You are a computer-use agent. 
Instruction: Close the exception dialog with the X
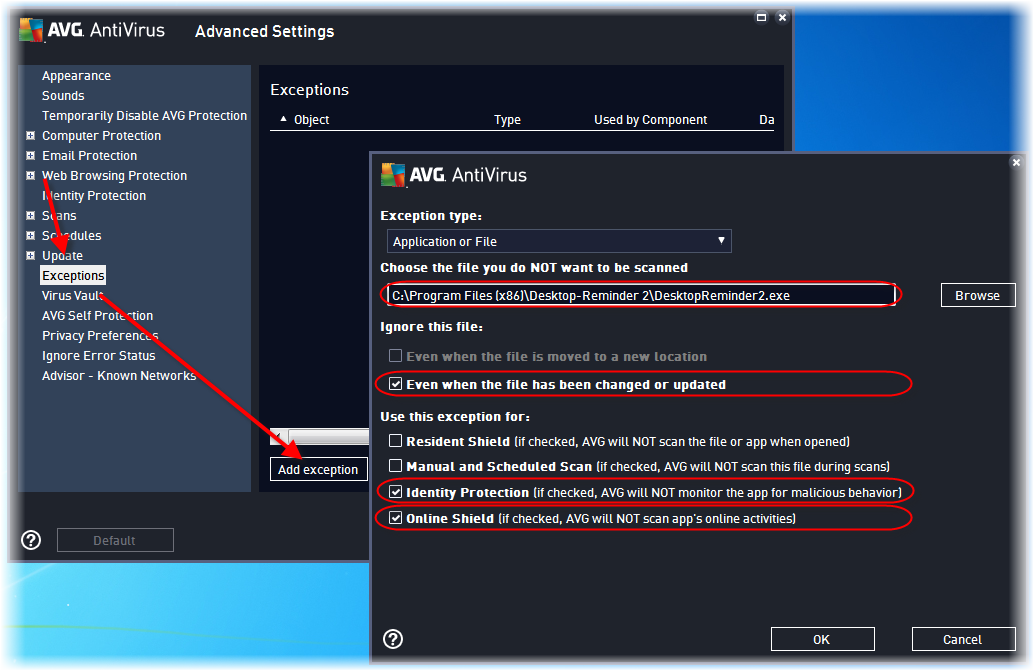pos(1016,162)
